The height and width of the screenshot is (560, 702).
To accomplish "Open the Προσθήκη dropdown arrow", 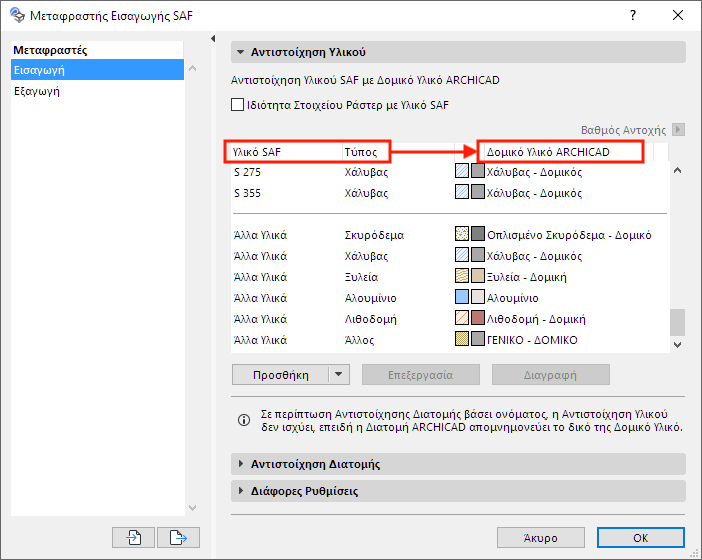I will click(339, 374).
